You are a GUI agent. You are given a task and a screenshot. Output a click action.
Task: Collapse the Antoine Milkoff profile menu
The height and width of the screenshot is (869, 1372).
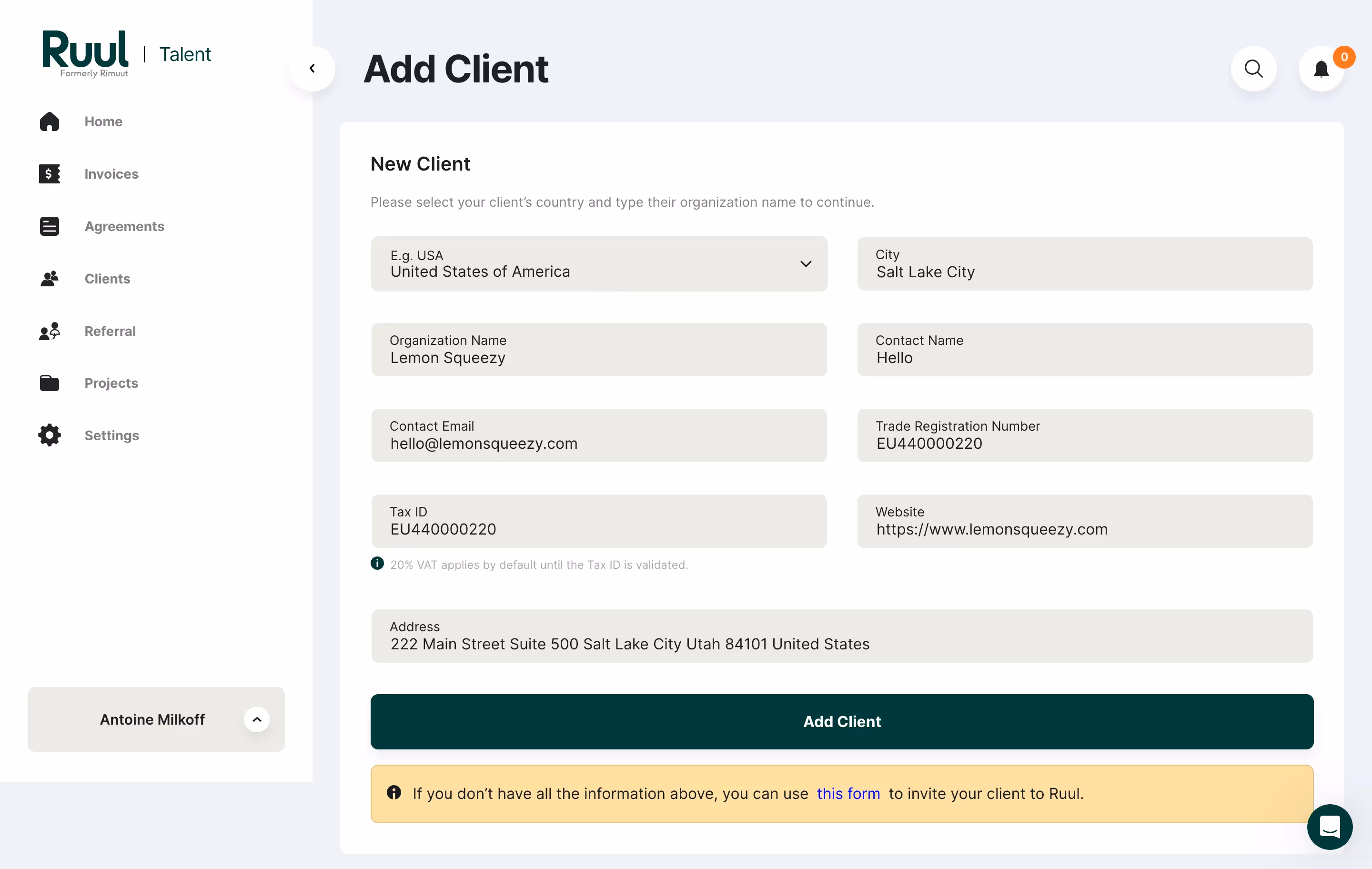tap(257, 719)
